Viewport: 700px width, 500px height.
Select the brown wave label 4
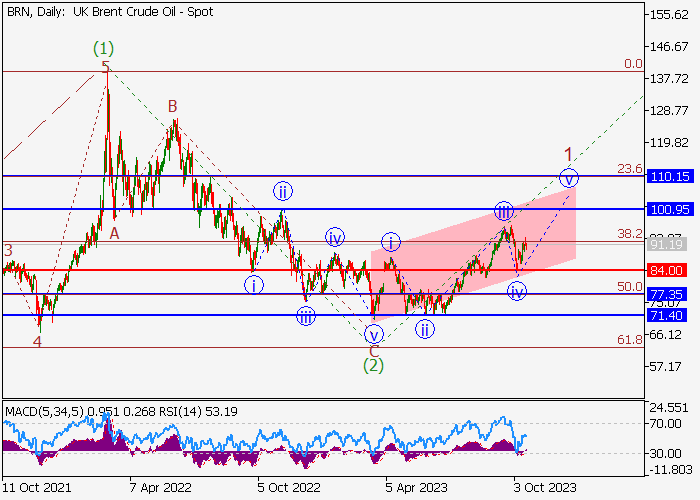pyautogui.click(x=37, y=342)
